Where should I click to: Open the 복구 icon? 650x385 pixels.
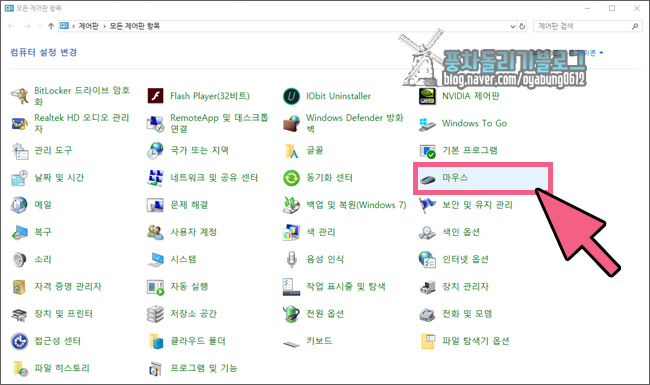19,232
